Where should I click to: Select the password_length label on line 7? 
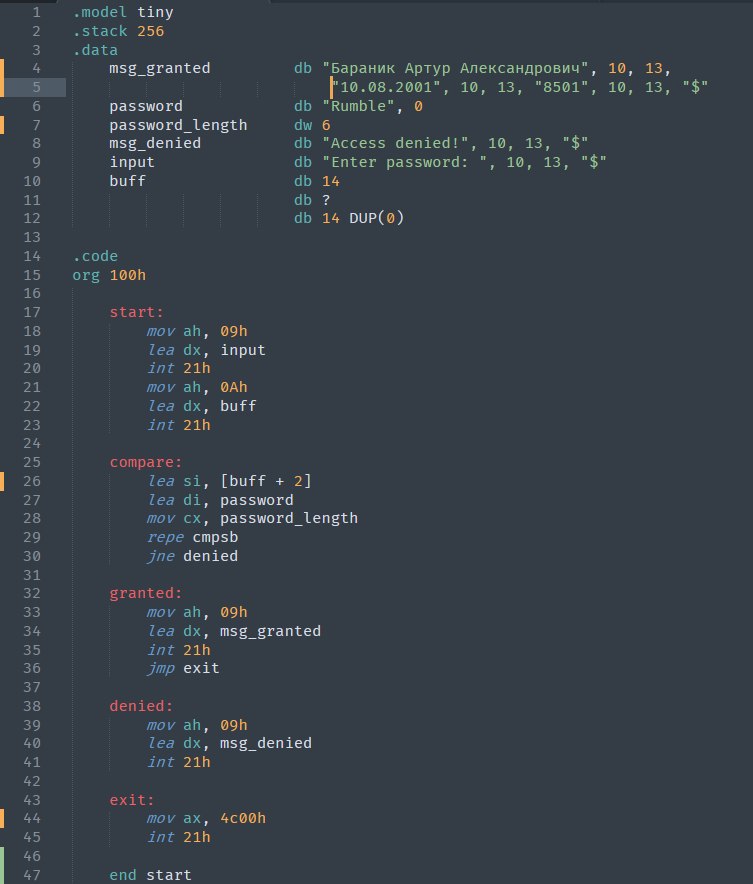coord(178,125)
